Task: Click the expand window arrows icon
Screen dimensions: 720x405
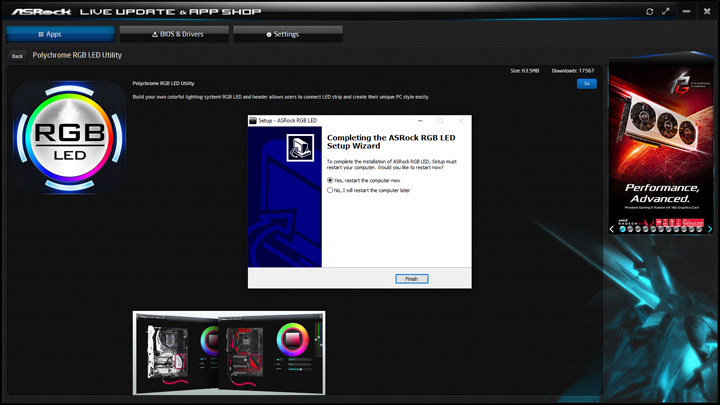Action: coord(666,11)
